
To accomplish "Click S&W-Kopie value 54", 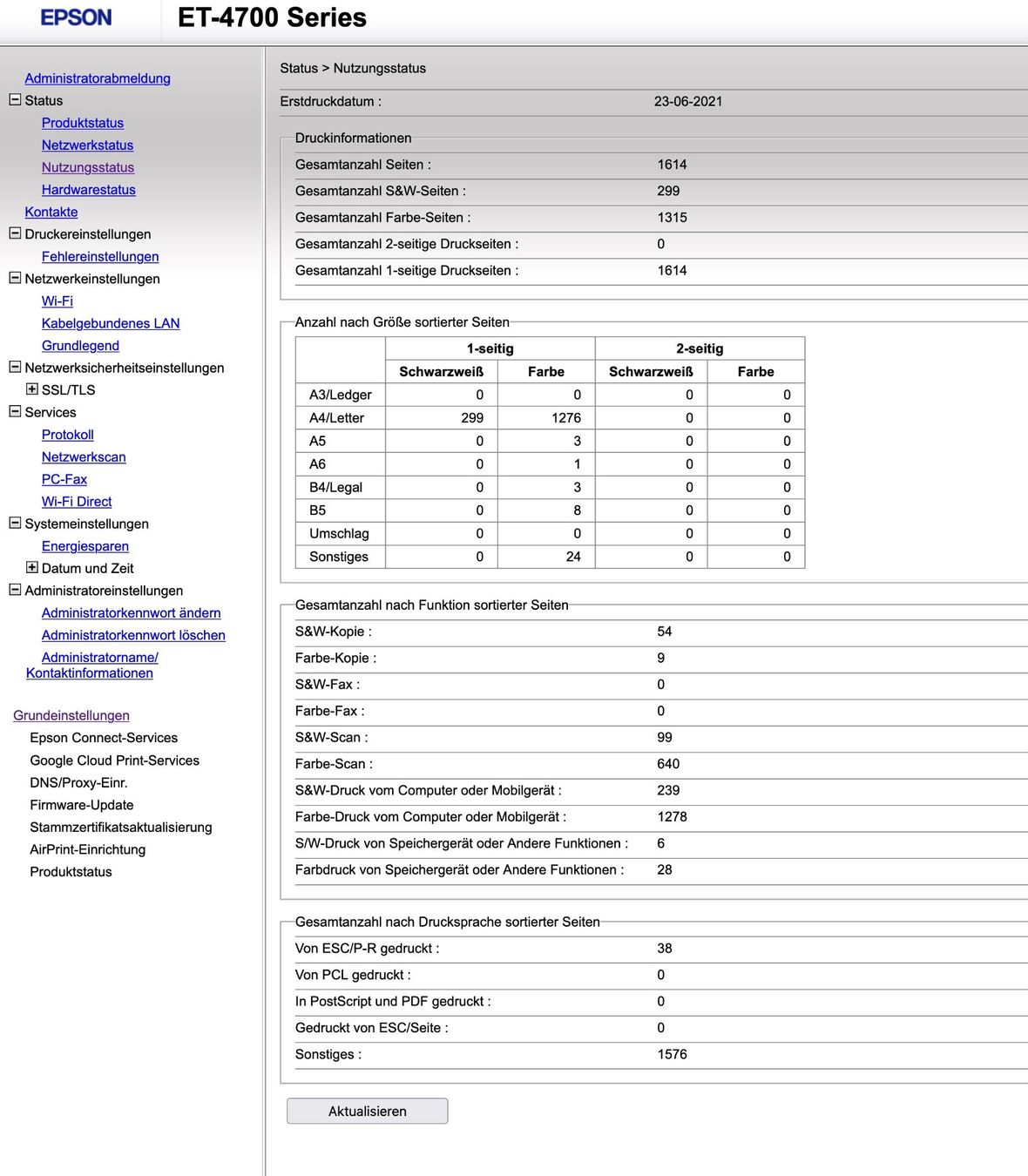I will click(665, 632).
